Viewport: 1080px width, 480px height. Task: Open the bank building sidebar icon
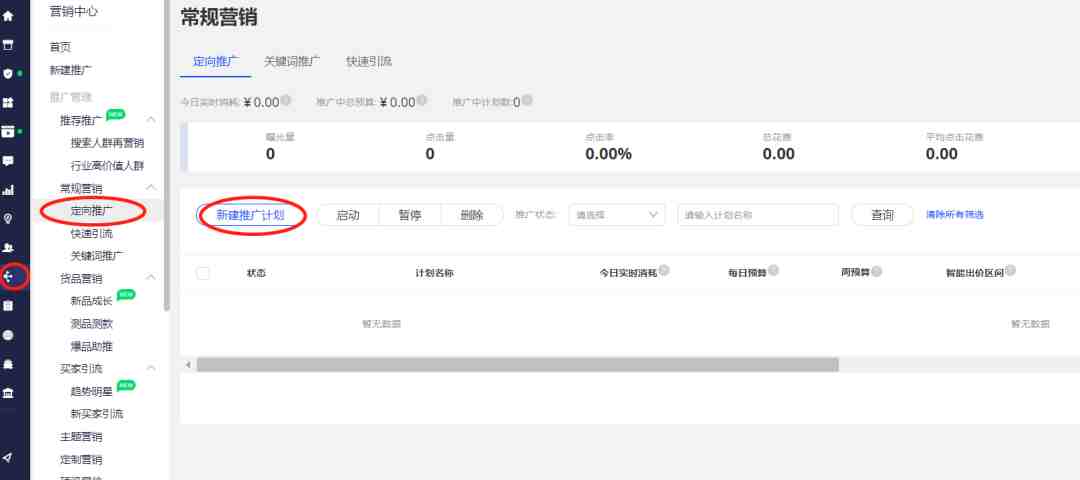tap(8, 393)
